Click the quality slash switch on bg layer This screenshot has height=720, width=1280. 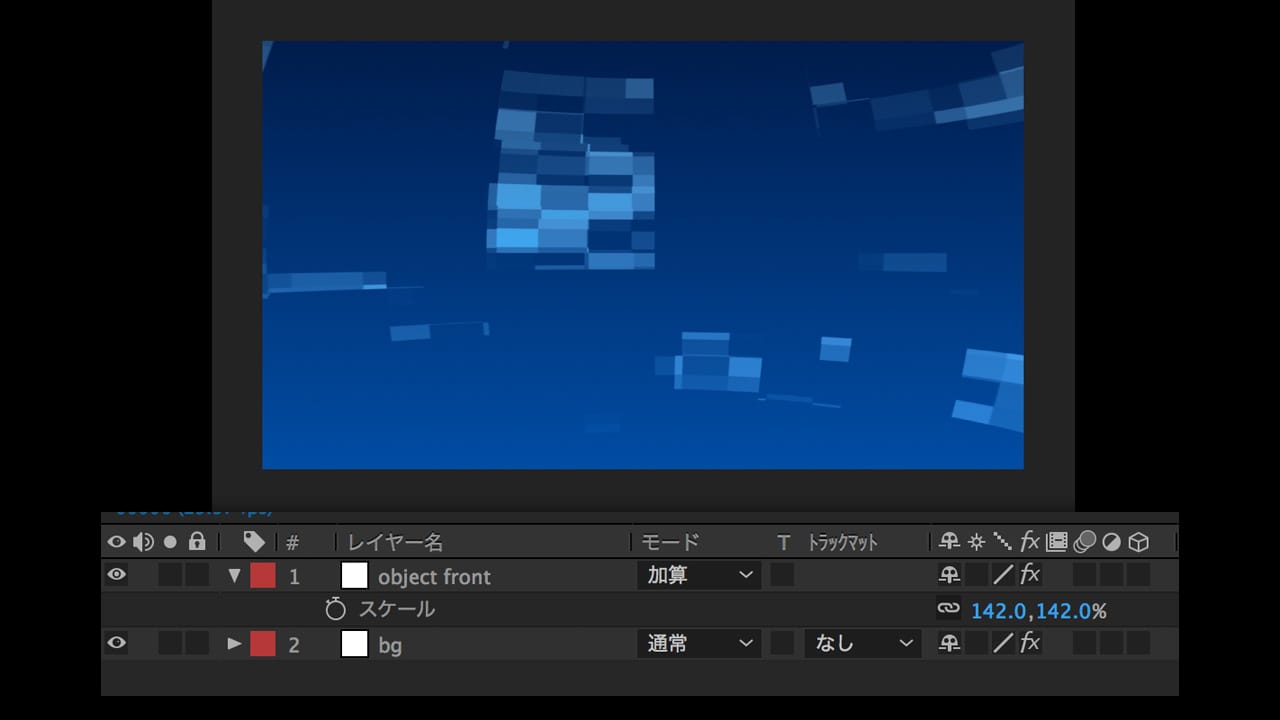point(1003,644)
